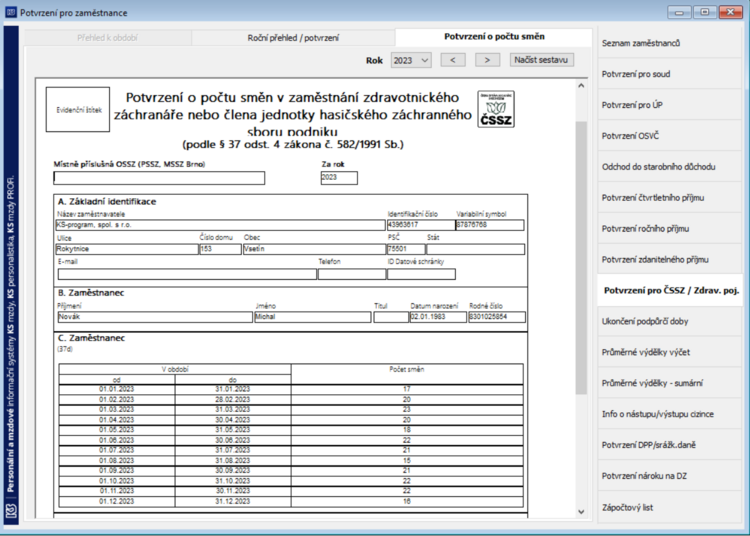Select Info o nástupu/výstupu cizince

tap(669, 414)
